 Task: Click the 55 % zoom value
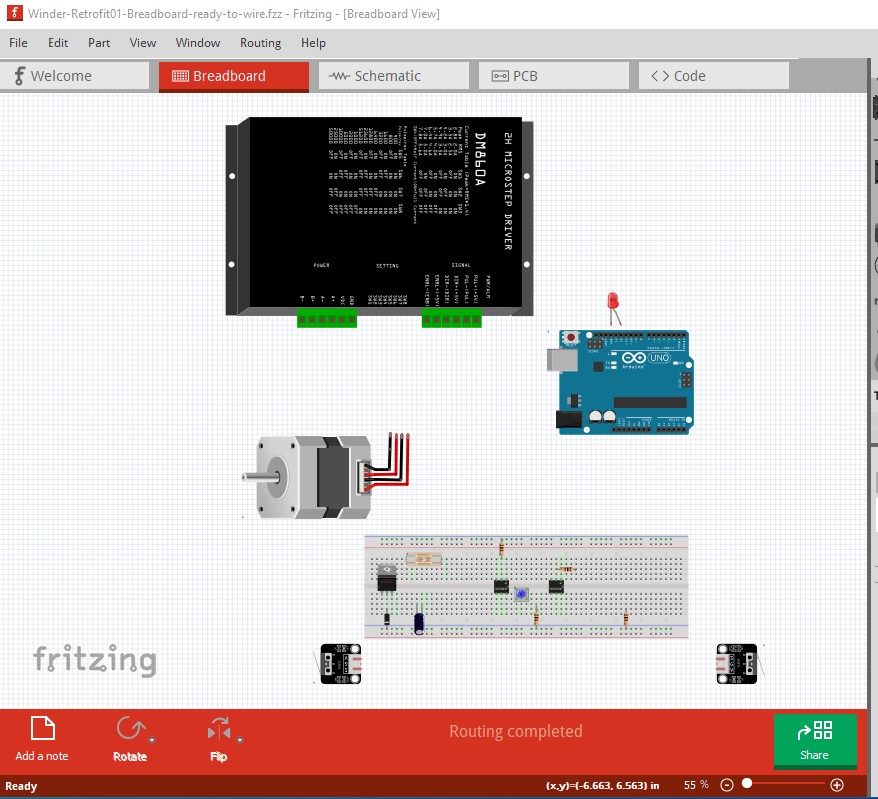pyautogui.click(x=696, y=785)
